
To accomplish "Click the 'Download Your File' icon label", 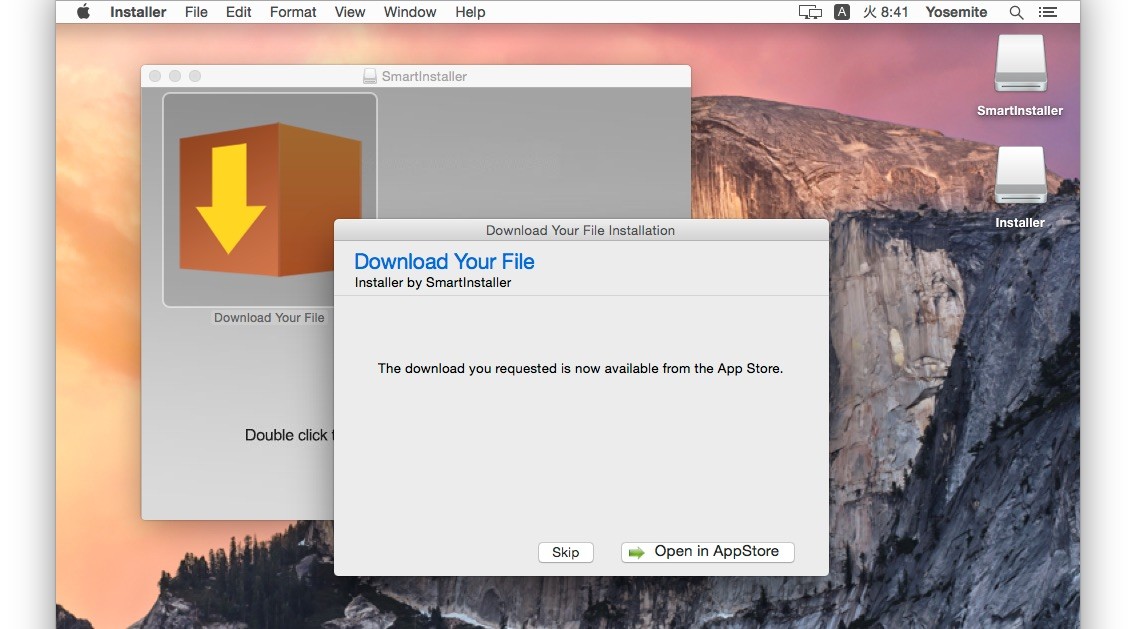I will pyautogui.click(x=269, y=317).
